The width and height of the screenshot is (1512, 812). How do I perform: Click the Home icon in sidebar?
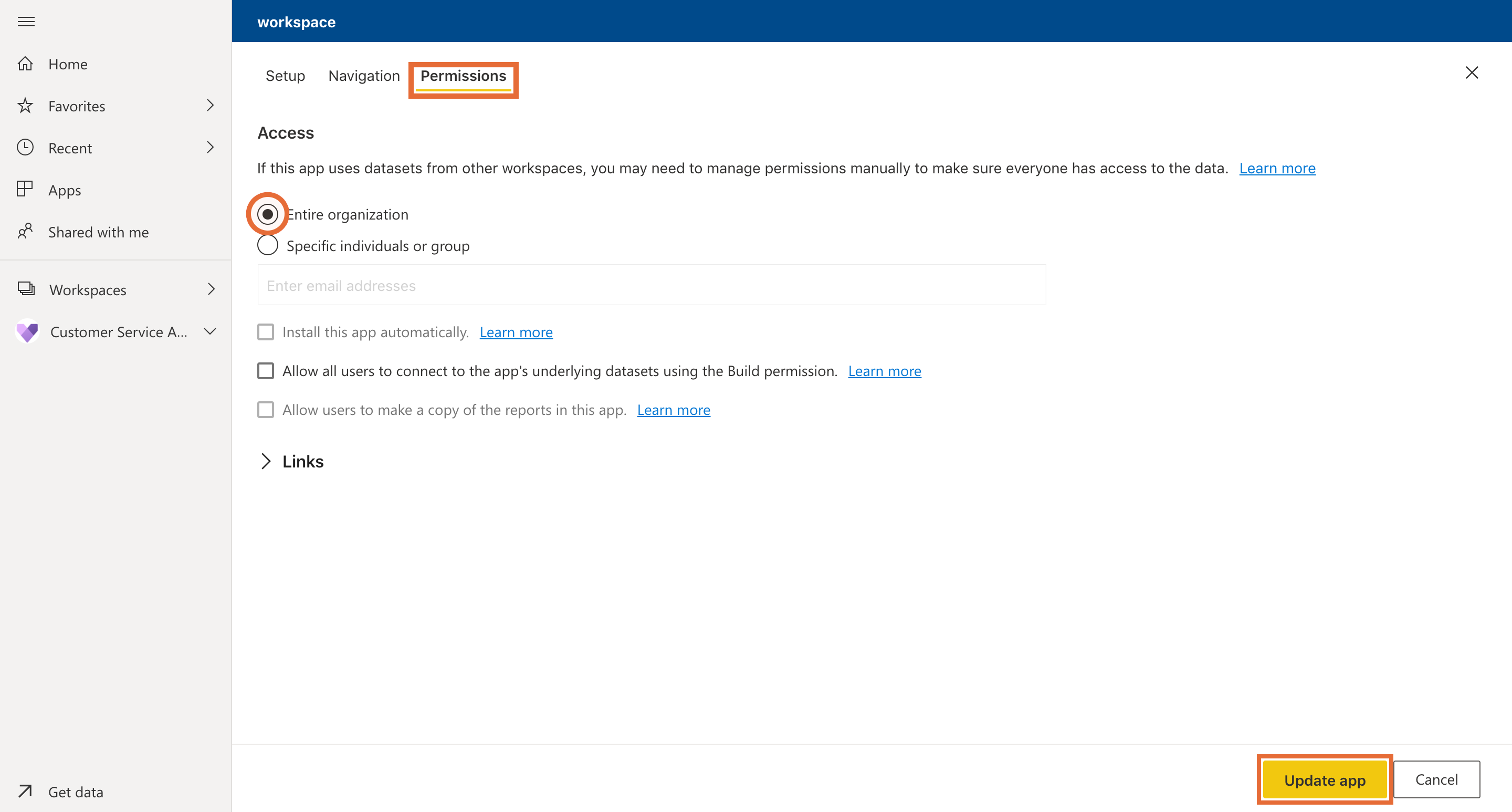tap(27, 62)
